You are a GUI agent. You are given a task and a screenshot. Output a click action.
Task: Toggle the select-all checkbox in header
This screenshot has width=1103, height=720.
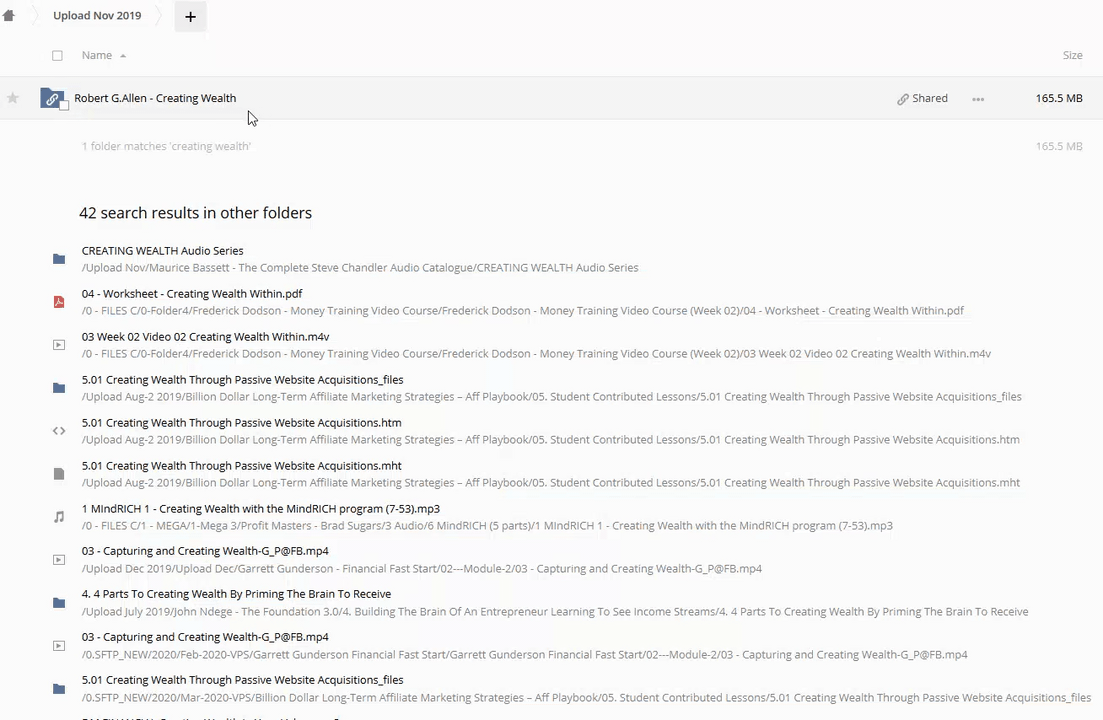(57, 56)
